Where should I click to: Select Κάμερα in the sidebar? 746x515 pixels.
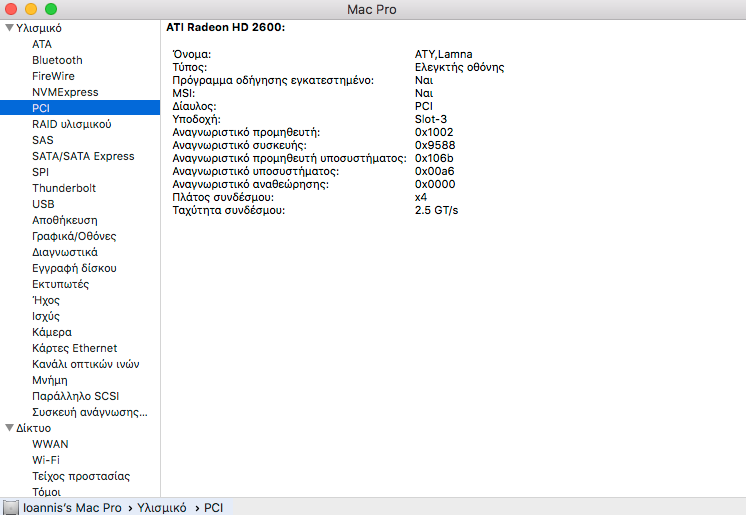52,332
